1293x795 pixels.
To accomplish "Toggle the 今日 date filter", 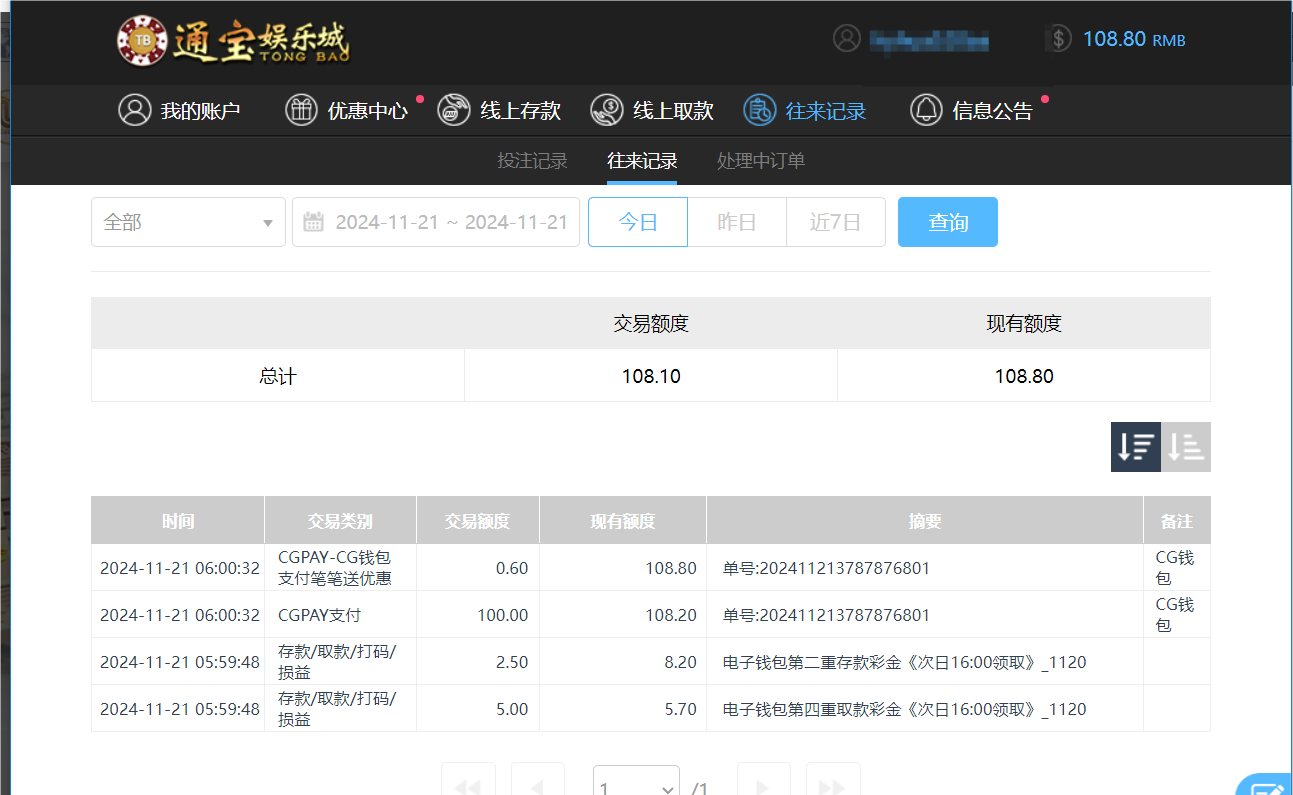I will point(637,222).
